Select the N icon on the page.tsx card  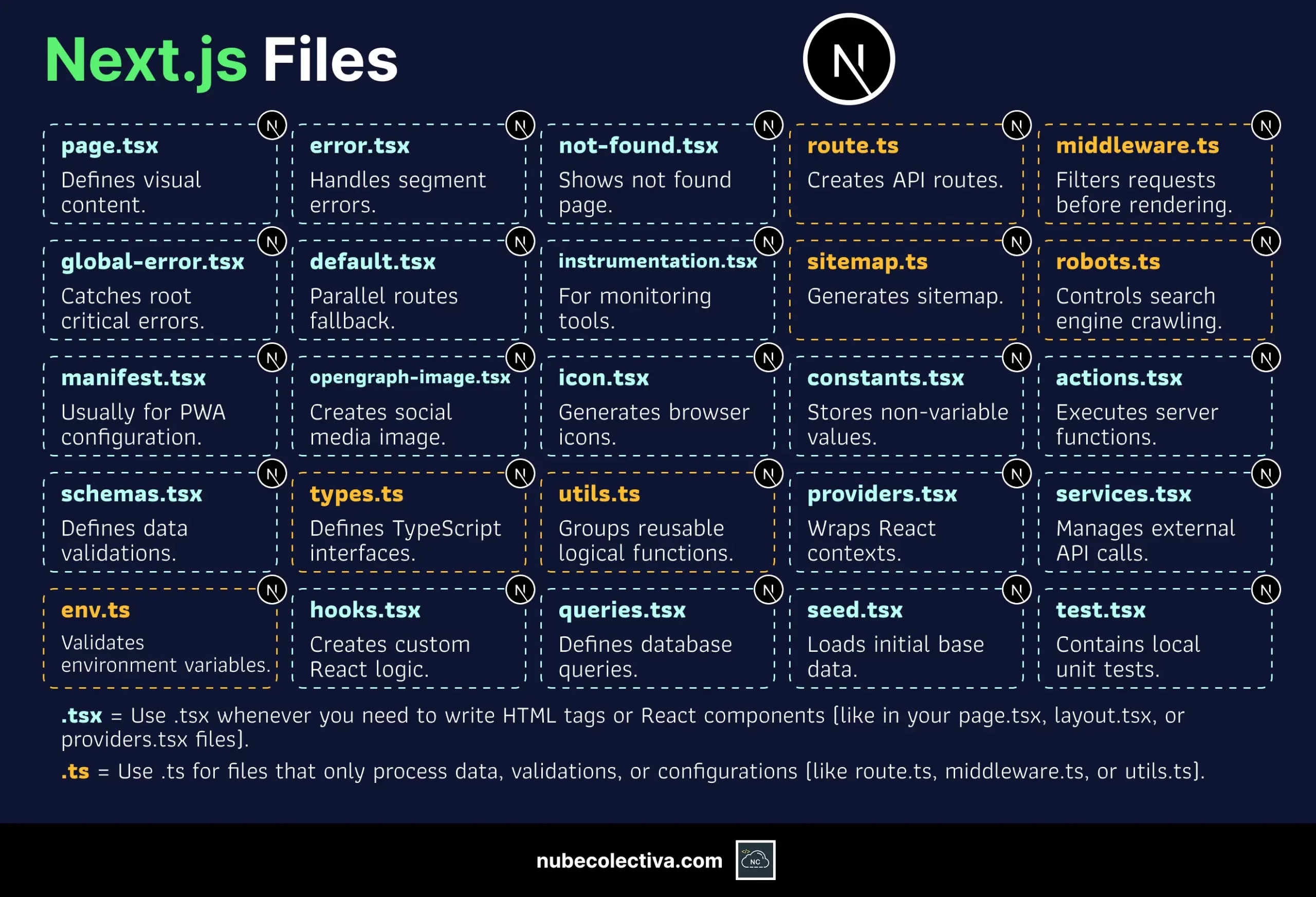click(x=272, y=125)
